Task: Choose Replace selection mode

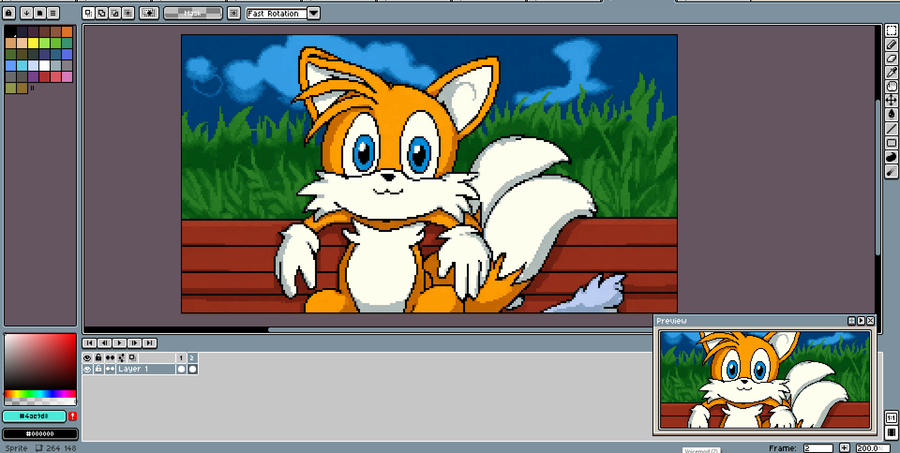Action: pyautogui.click(x=88, y=13)
